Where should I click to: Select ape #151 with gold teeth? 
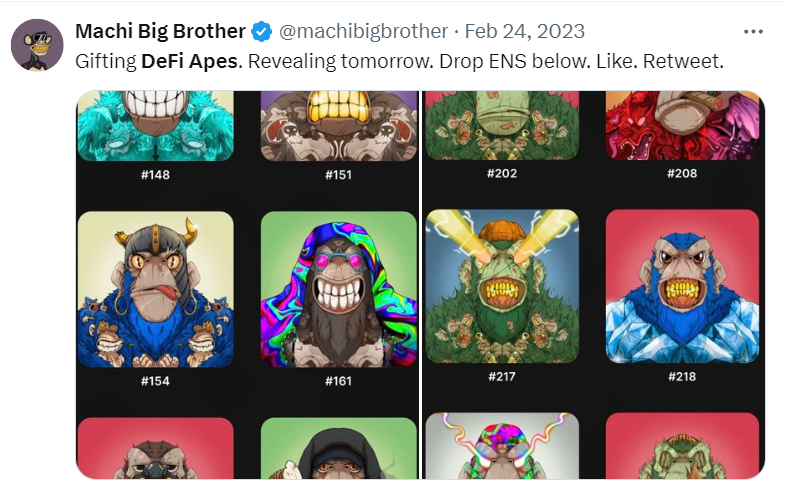339,125
